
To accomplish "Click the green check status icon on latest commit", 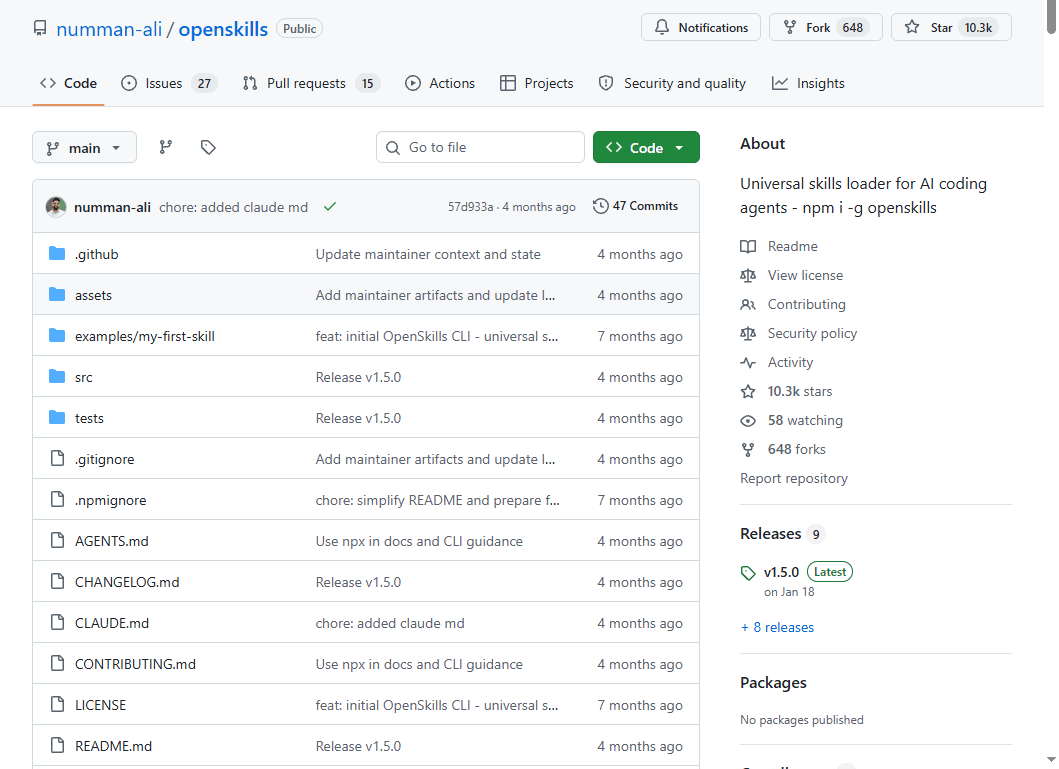I will point(330,207).
